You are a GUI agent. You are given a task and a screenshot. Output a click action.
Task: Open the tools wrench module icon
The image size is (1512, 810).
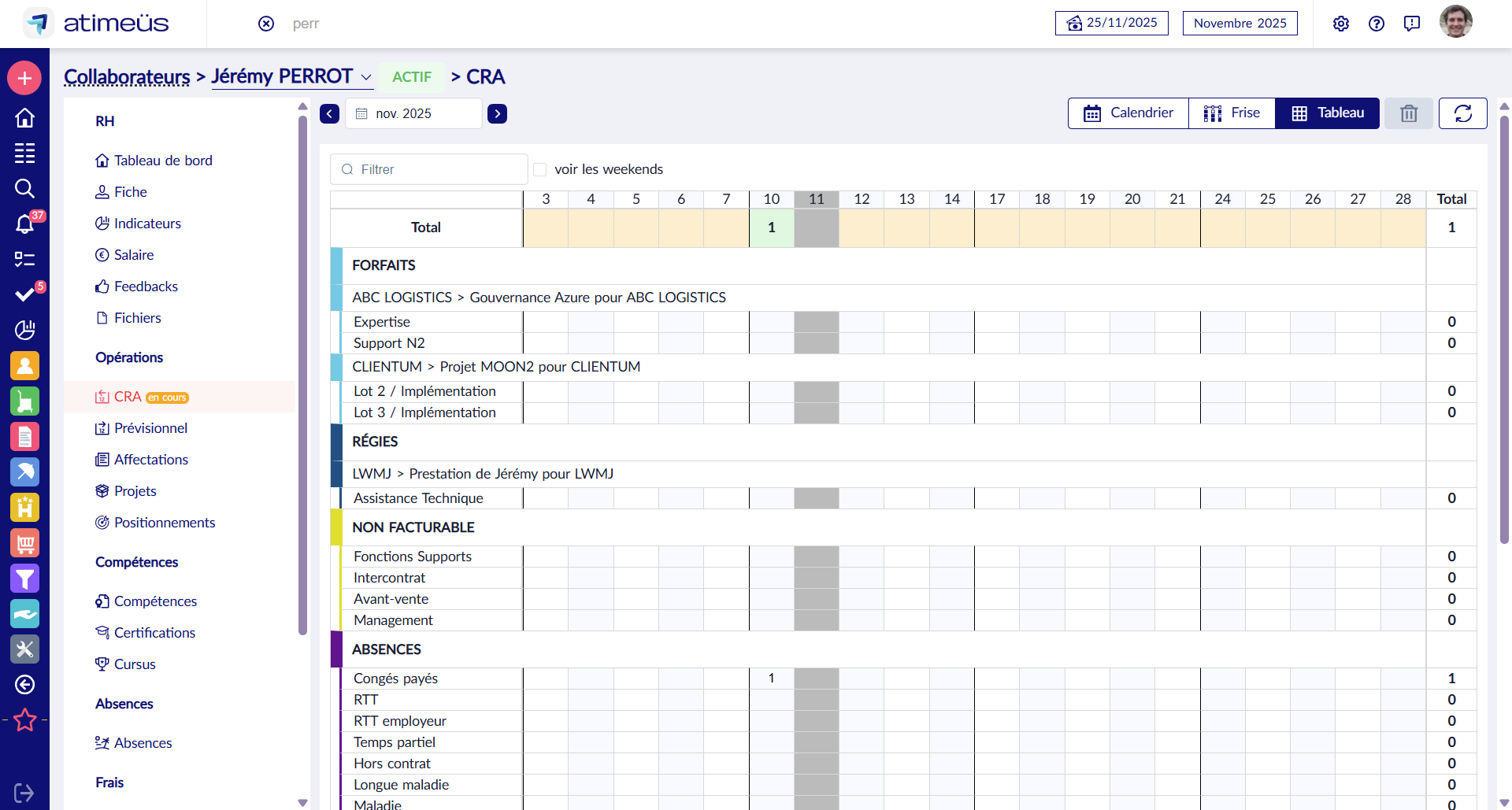24,649
